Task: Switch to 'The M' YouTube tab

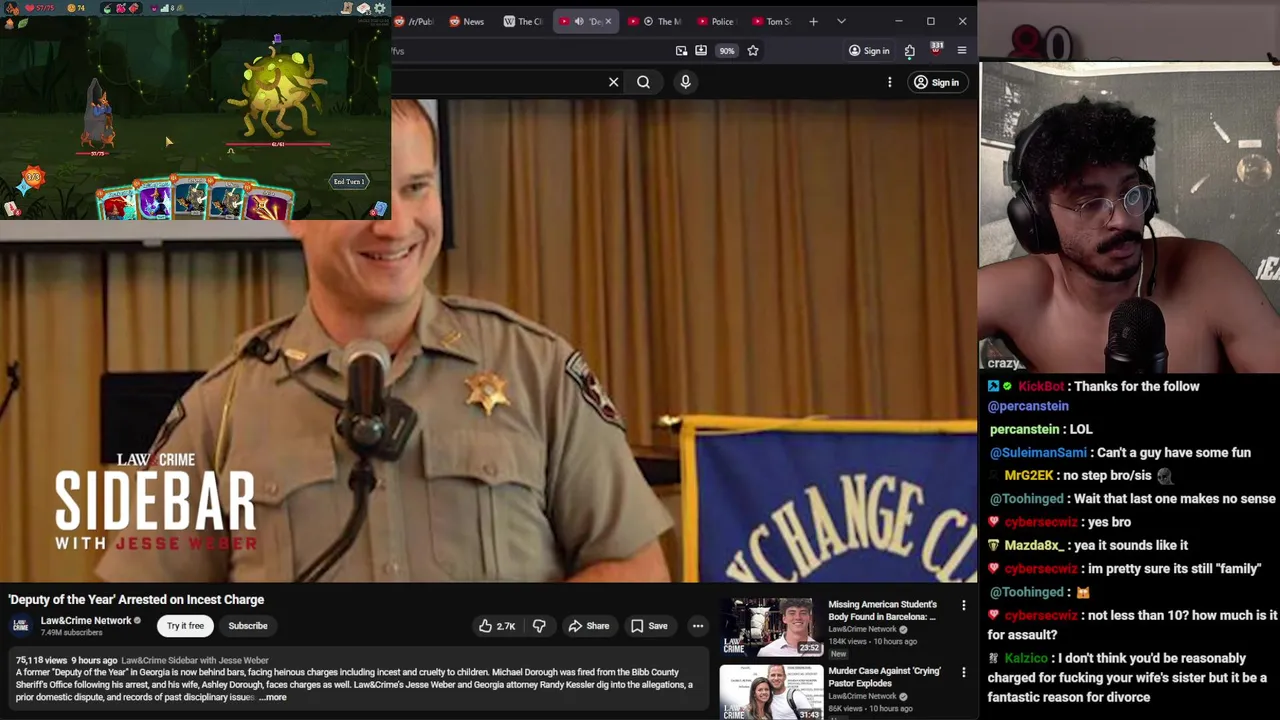Action: [654, 21]
